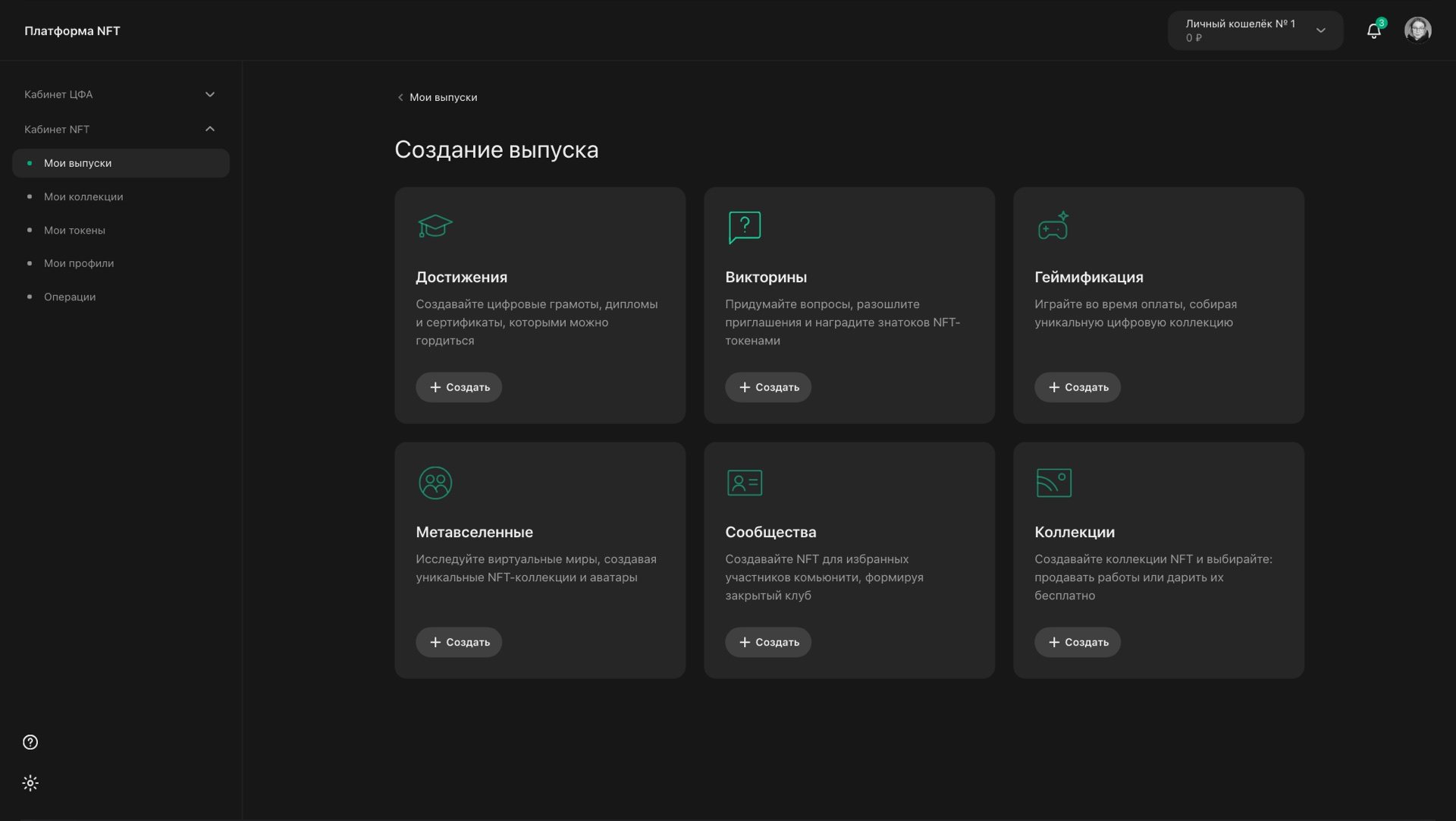This screenshot has height=821, width=1456.
Task: Click Создать under Сообщества
Action: click(768, 642)
